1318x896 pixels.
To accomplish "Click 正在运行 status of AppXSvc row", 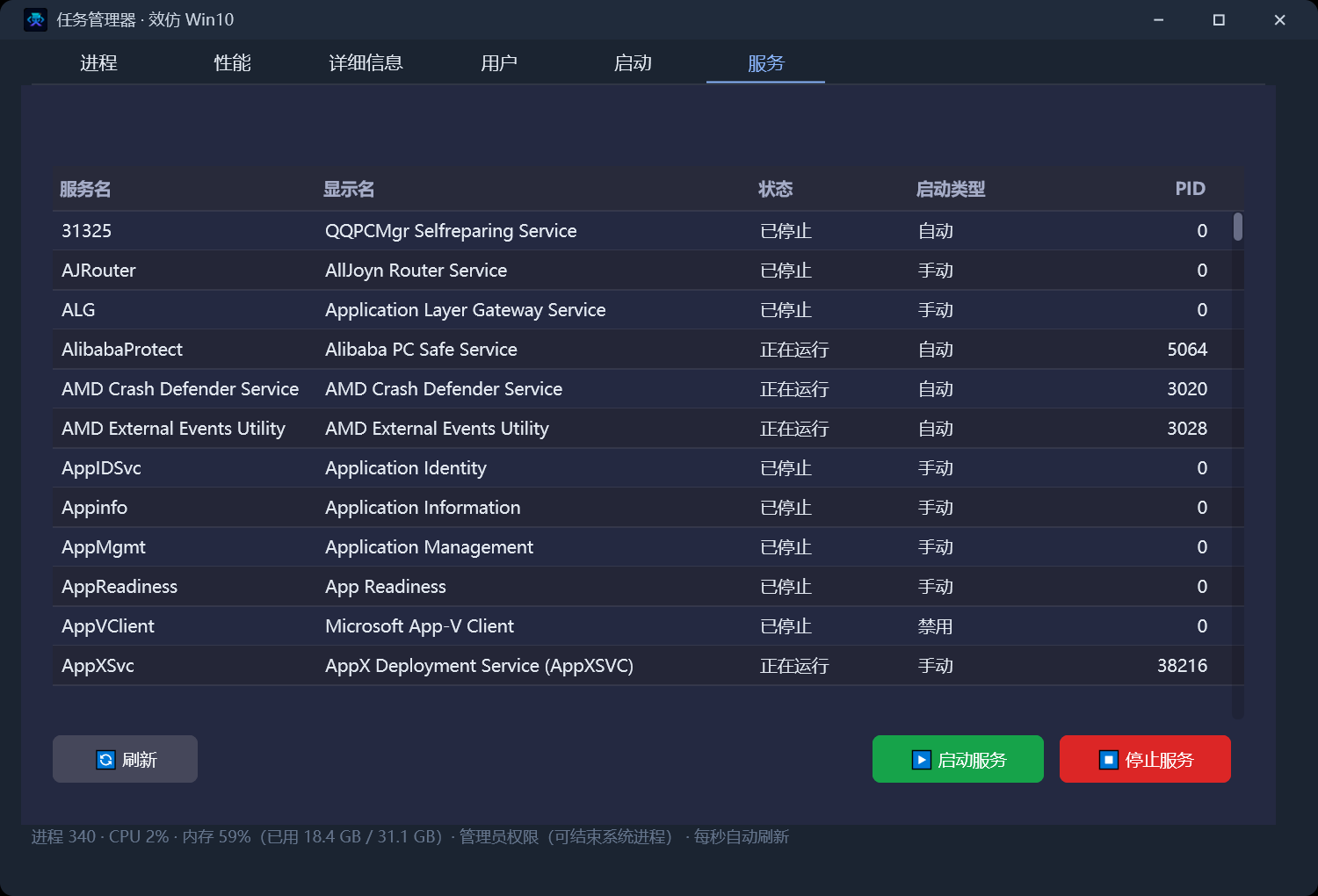I will tap(794, 666).
